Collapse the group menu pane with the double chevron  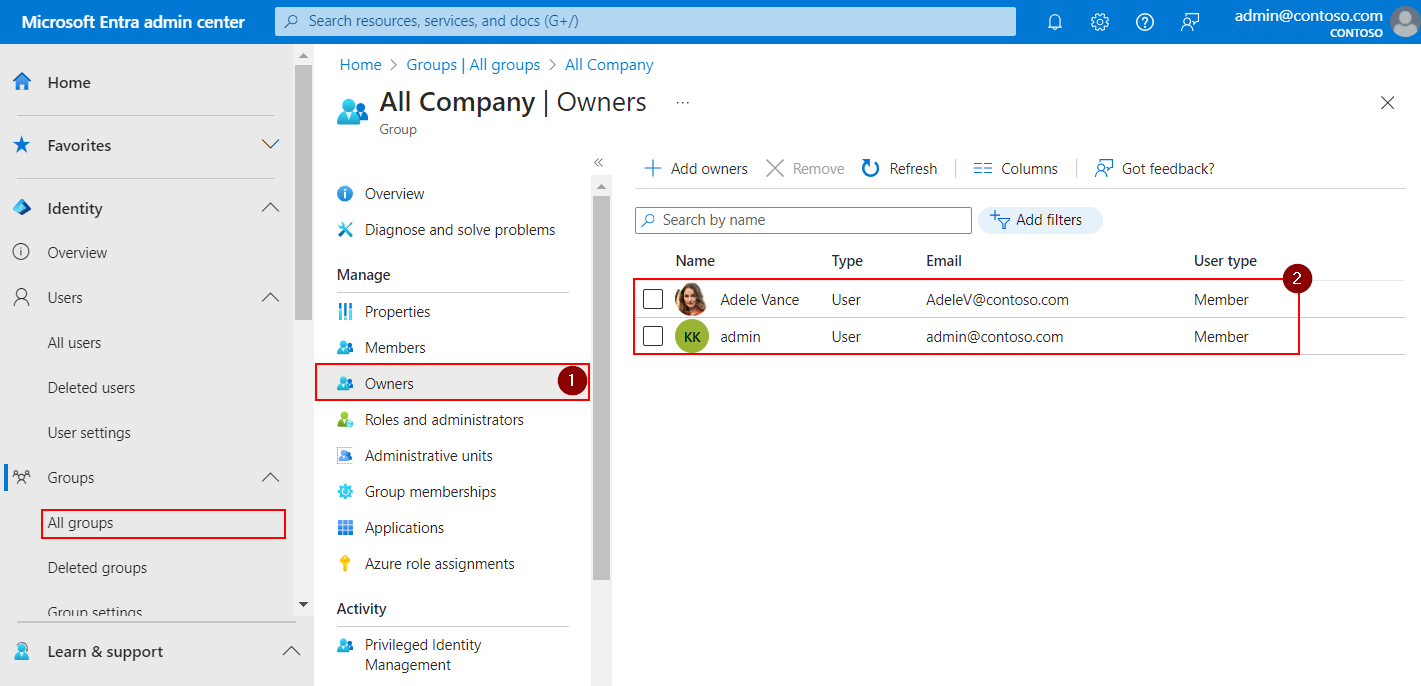pyautogui.click(x=599, y=161)
